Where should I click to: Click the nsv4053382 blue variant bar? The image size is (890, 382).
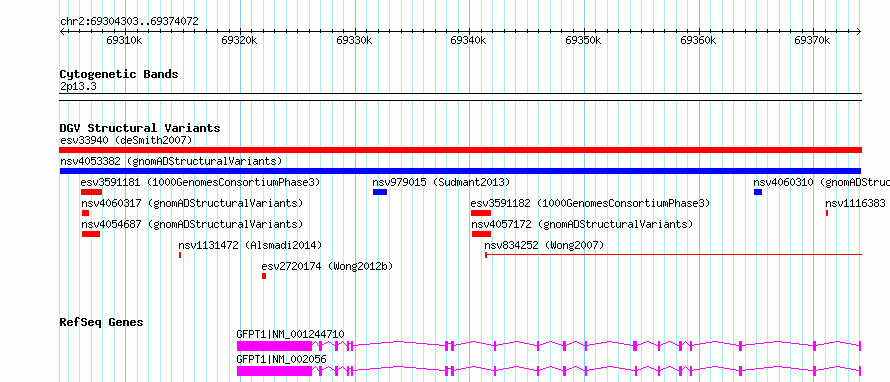click(460, 171)
